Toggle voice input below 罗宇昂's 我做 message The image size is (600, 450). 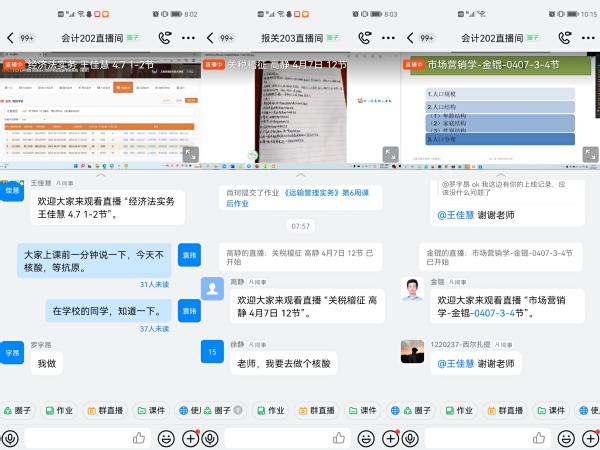coord(10,437)
